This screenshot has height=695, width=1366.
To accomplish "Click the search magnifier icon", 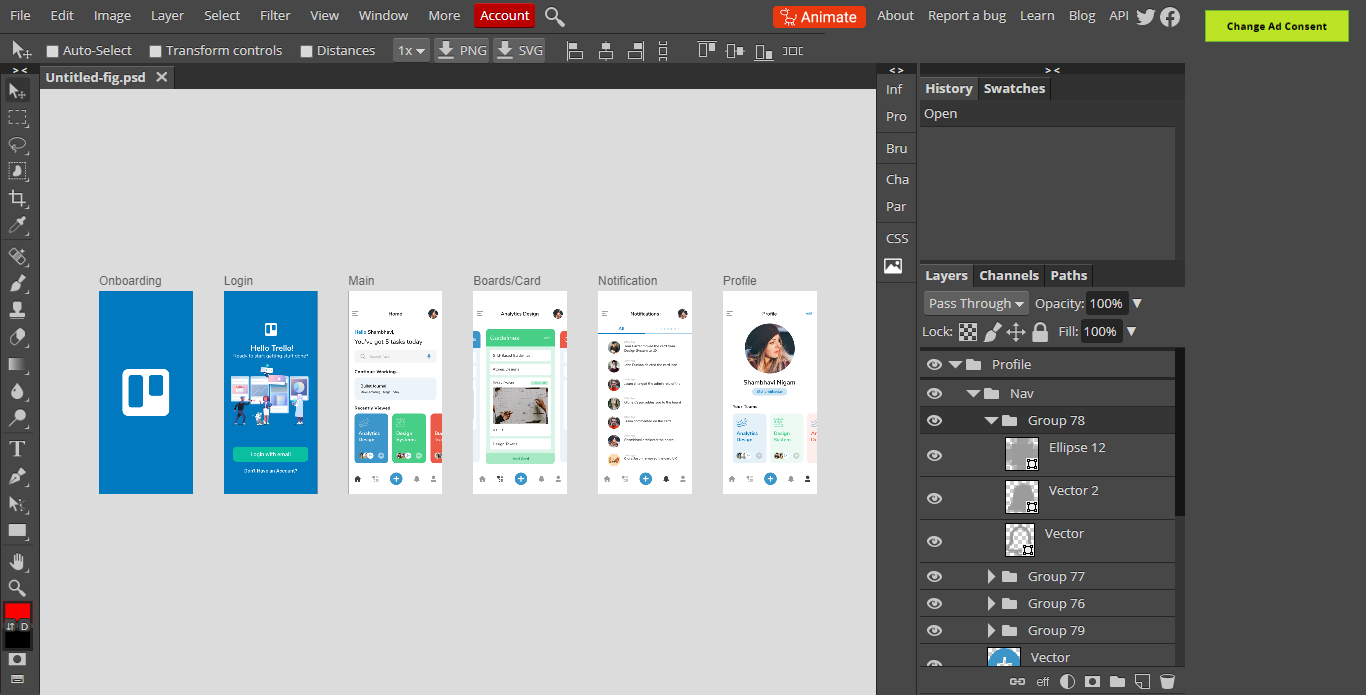I will coord(554,16).
